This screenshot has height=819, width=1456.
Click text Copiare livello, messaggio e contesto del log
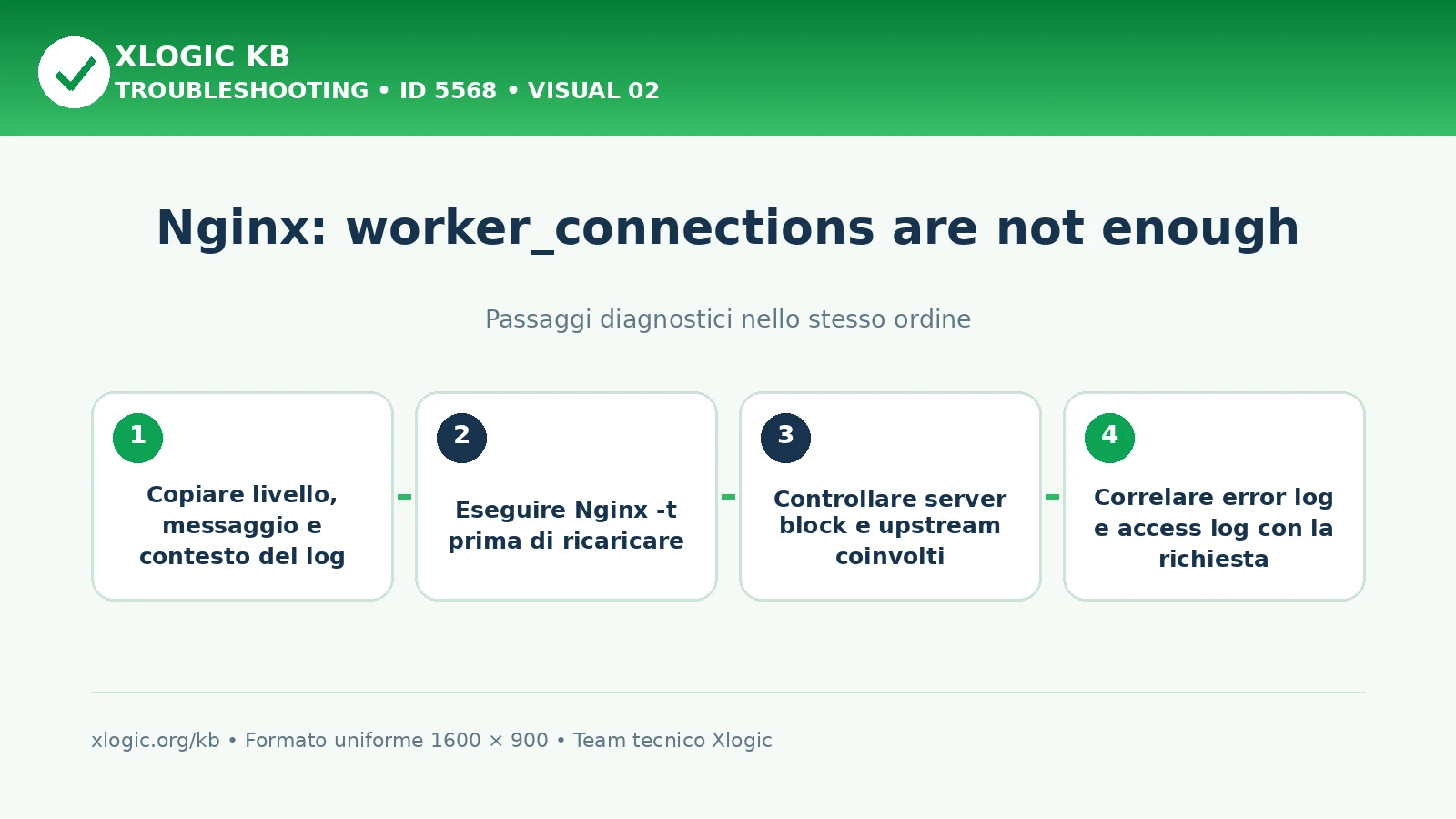(x=242, y=525)
